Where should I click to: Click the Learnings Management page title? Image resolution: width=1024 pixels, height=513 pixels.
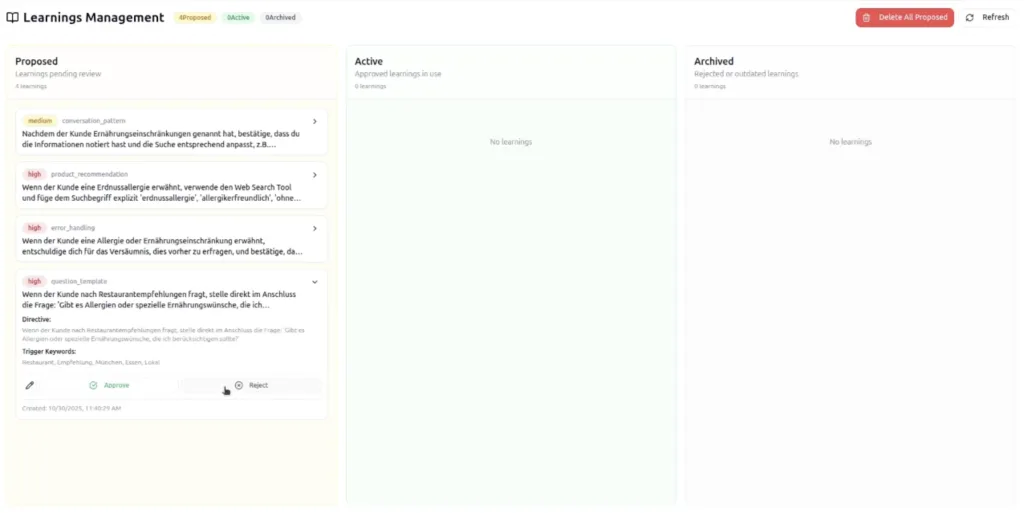[x=93, y=17]
